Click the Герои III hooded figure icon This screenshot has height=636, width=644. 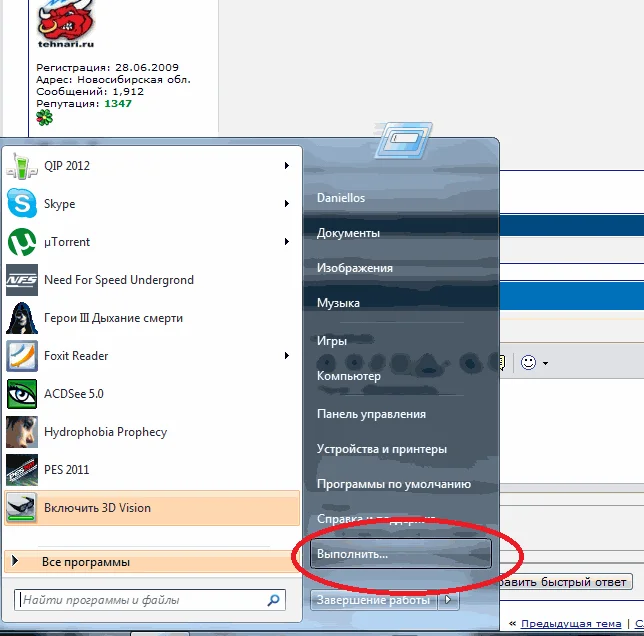(22, 318)
